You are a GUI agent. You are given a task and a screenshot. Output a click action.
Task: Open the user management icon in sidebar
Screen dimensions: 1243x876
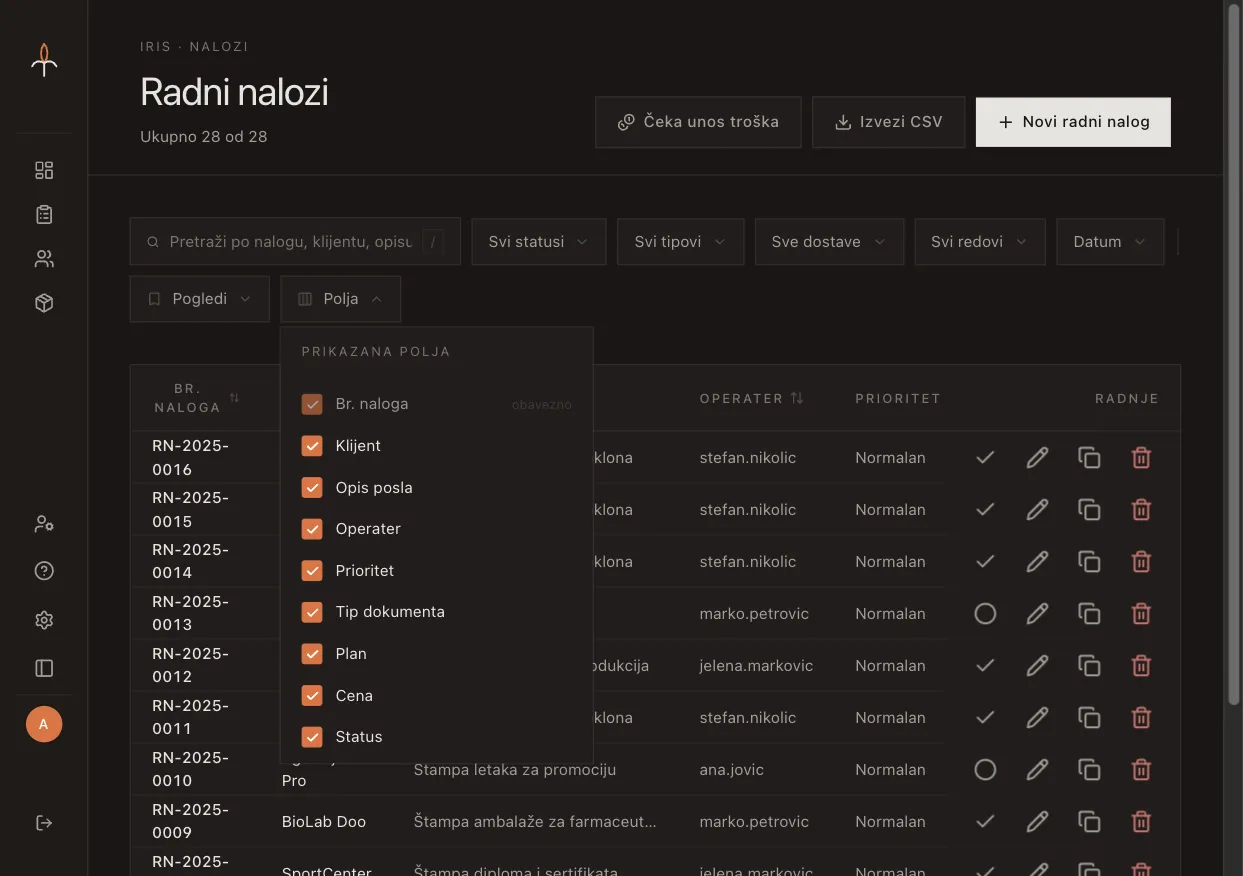click(44, 523)
